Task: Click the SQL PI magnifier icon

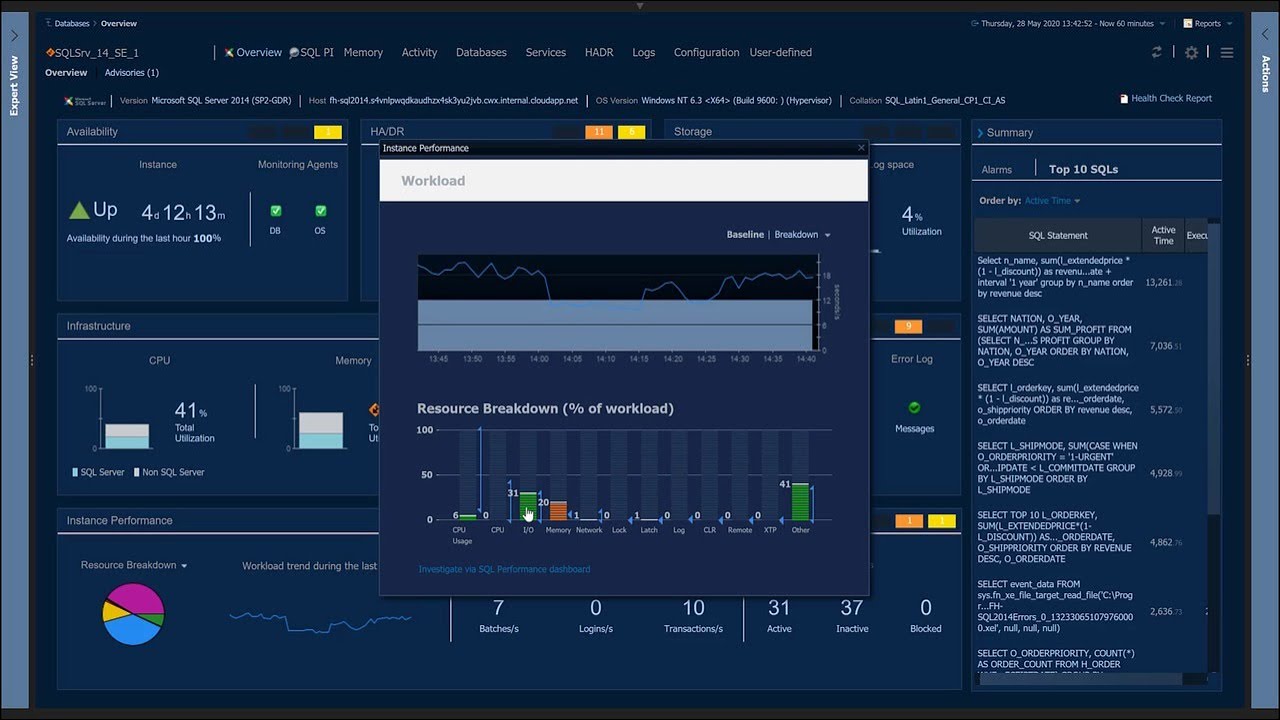Action: pos(294,52)
